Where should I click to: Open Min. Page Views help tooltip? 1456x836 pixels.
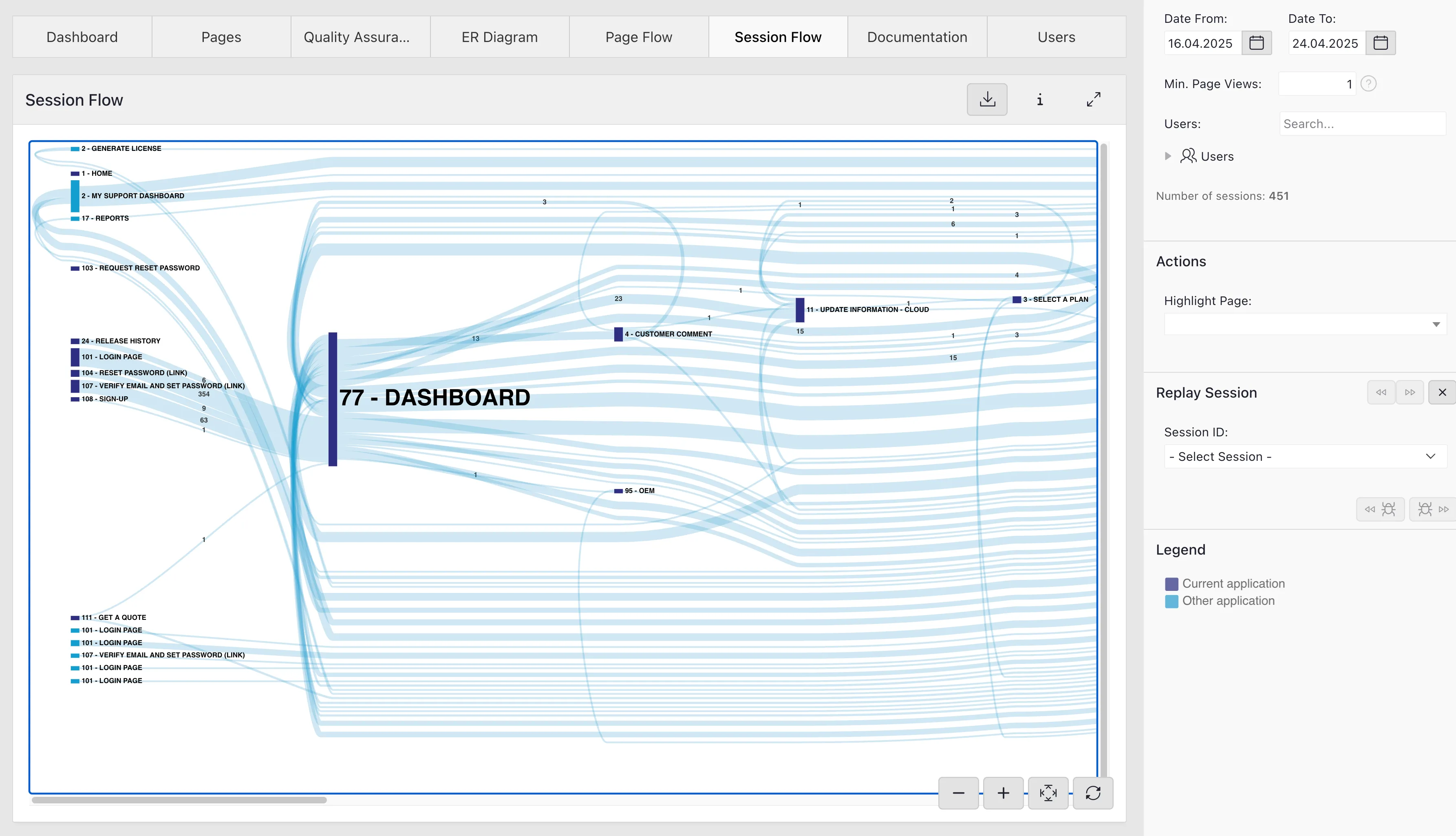[1369, 83]
